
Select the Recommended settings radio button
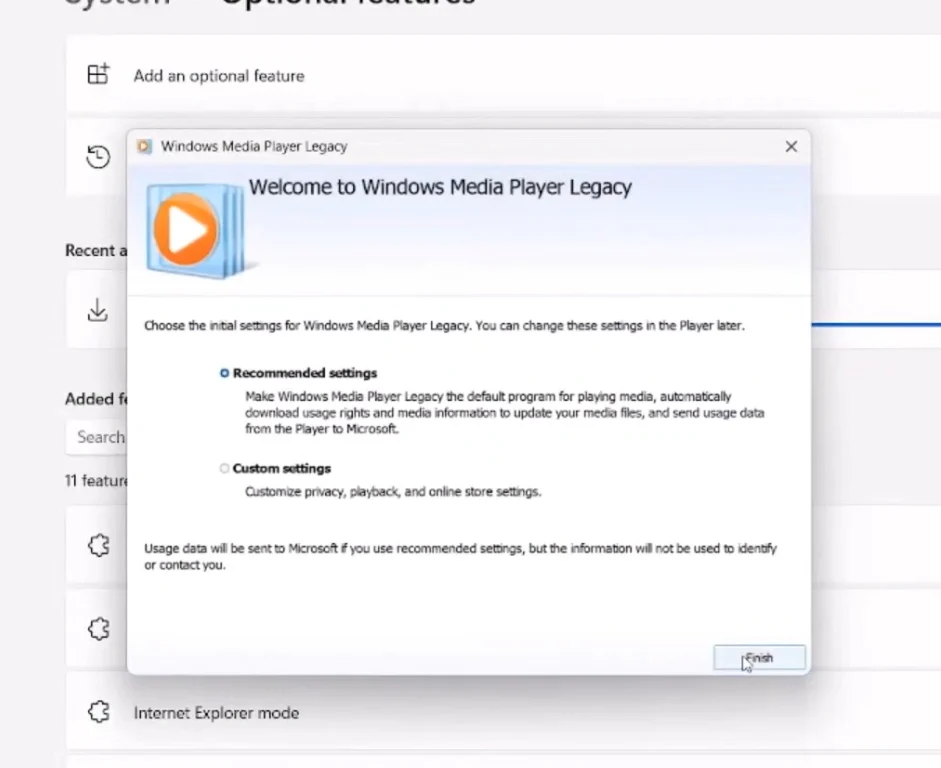[224, 373]
